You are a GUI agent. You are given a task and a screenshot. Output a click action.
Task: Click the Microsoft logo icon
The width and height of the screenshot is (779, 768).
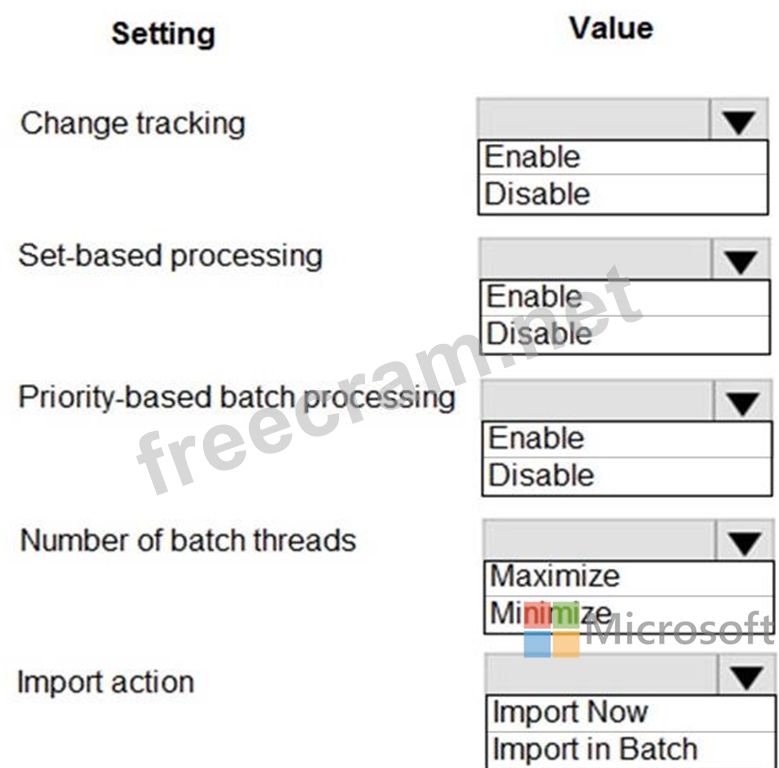tap(552, 631)
